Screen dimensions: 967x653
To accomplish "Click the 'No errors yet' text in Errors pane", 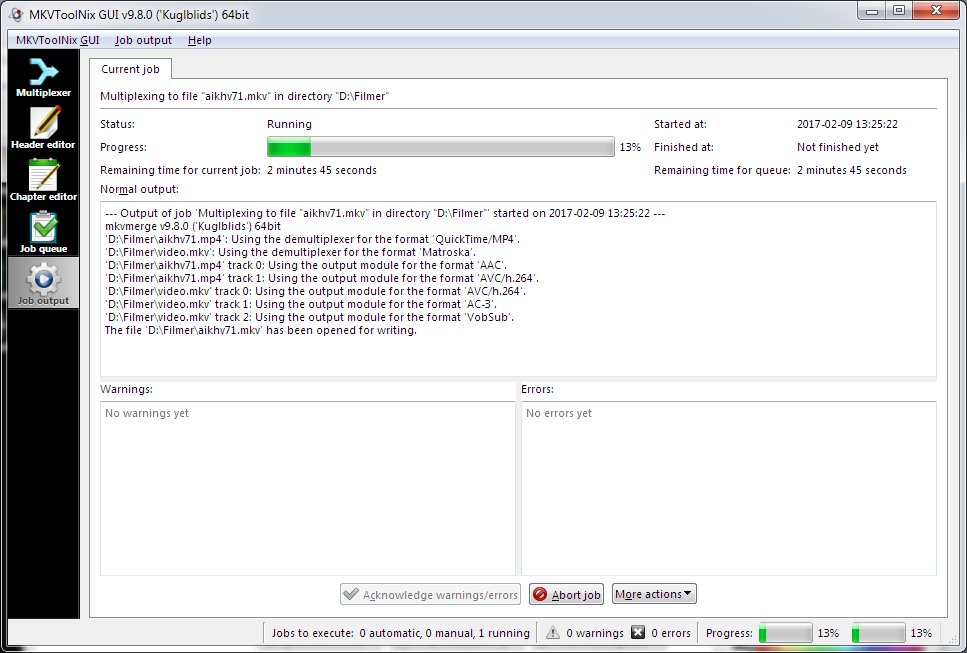I will [559, 413].
